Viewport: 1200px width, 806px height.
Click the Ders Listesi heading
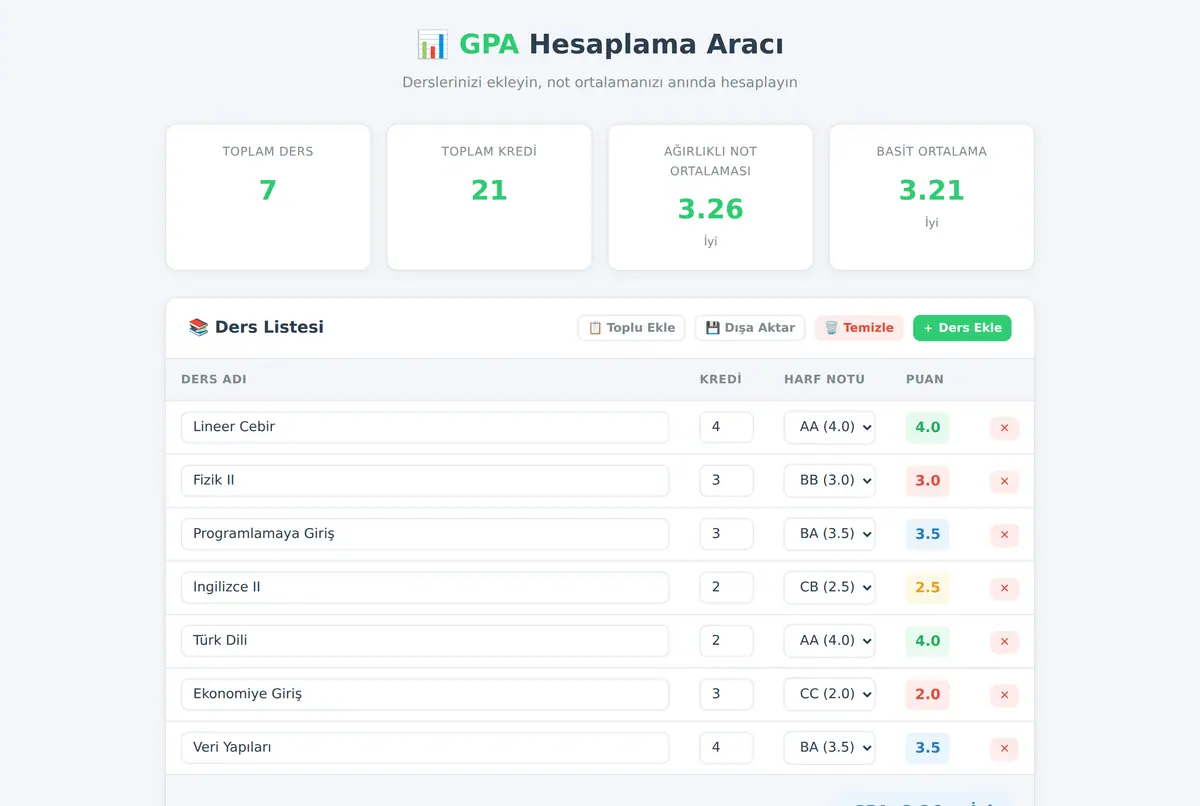[x=256, y=327]
